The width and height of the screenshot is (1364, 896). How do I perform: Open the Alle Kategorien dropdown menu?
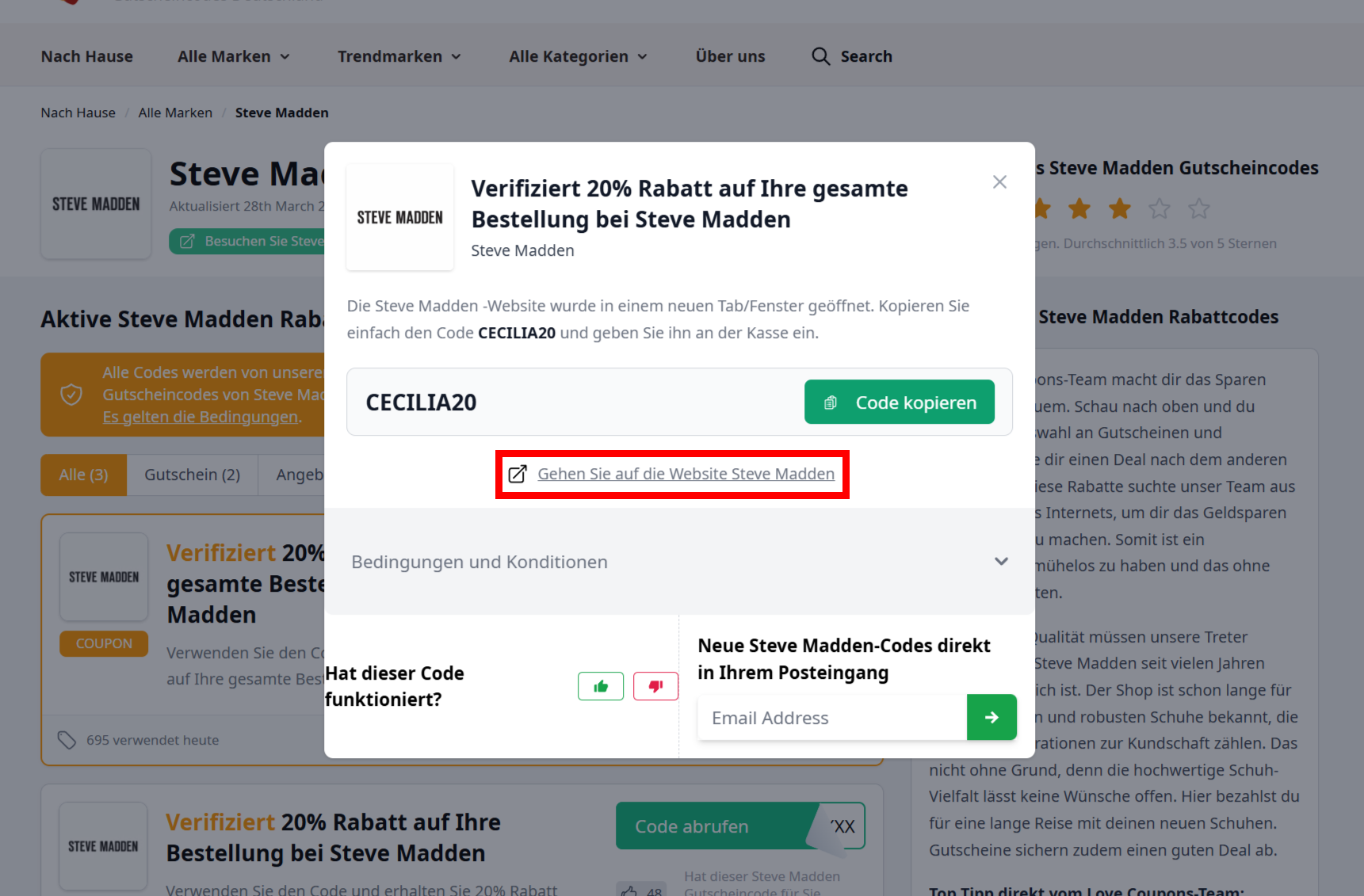(x=579, y=56)
